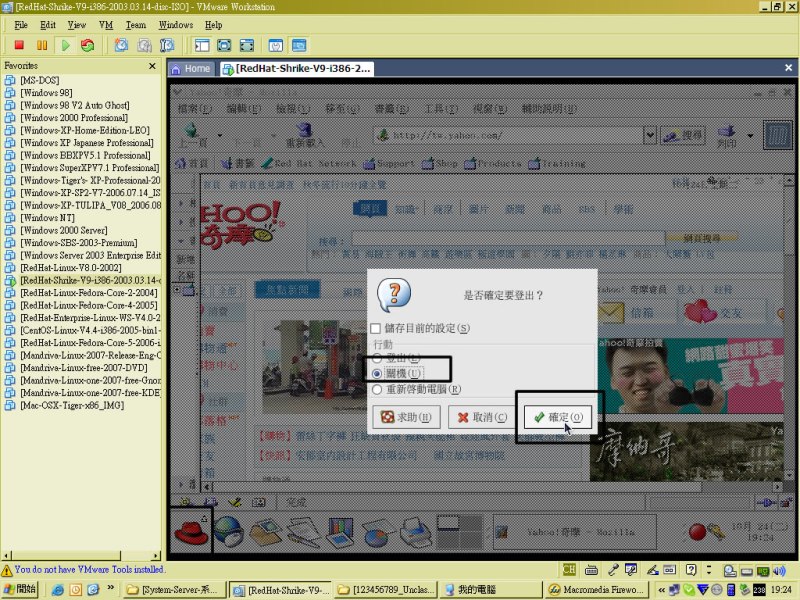Click the 求助 Help button in dialog
This screenshot has width=800, height=600.
[406, 417]
